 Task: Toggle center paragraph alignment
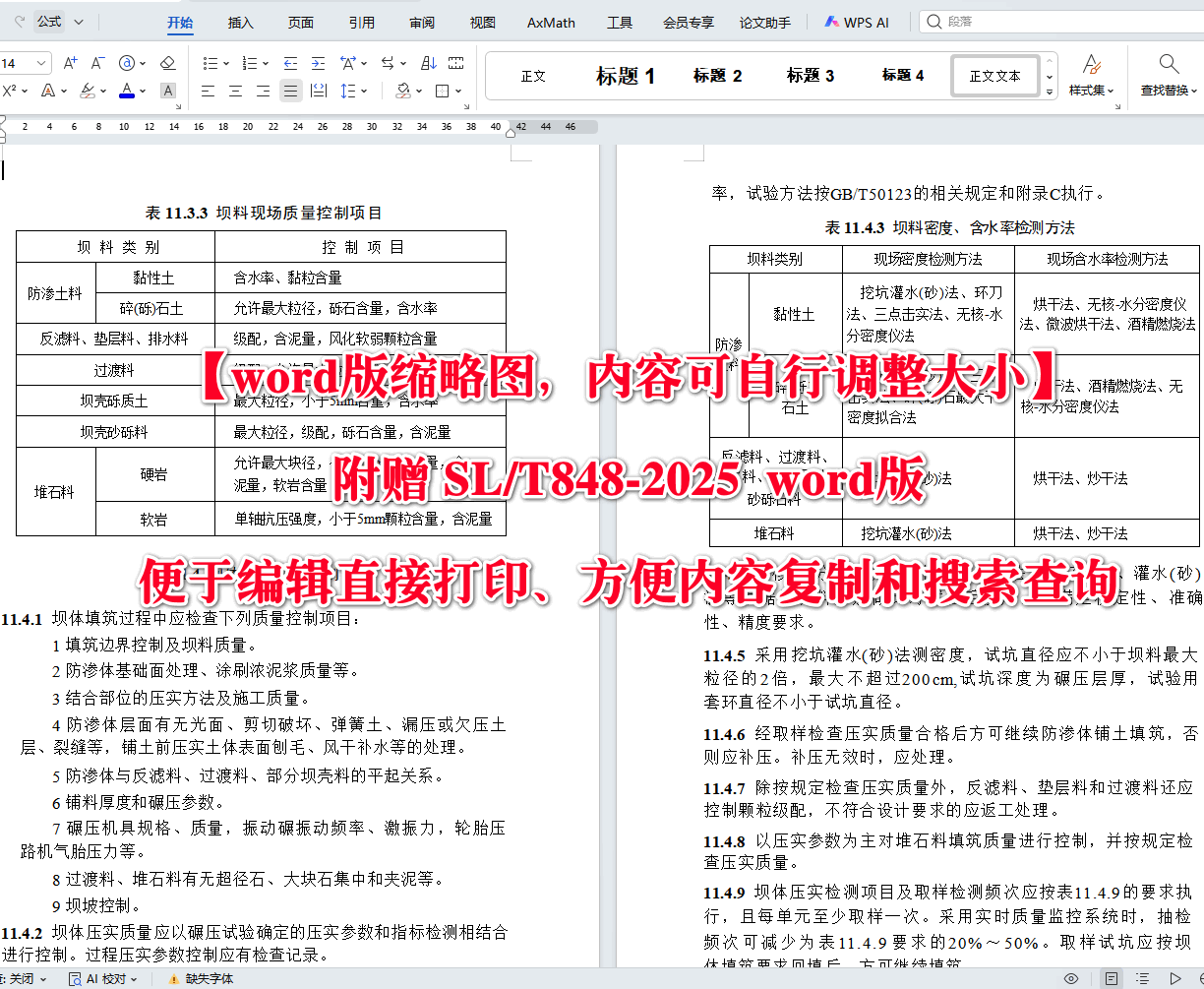point(234,90)
